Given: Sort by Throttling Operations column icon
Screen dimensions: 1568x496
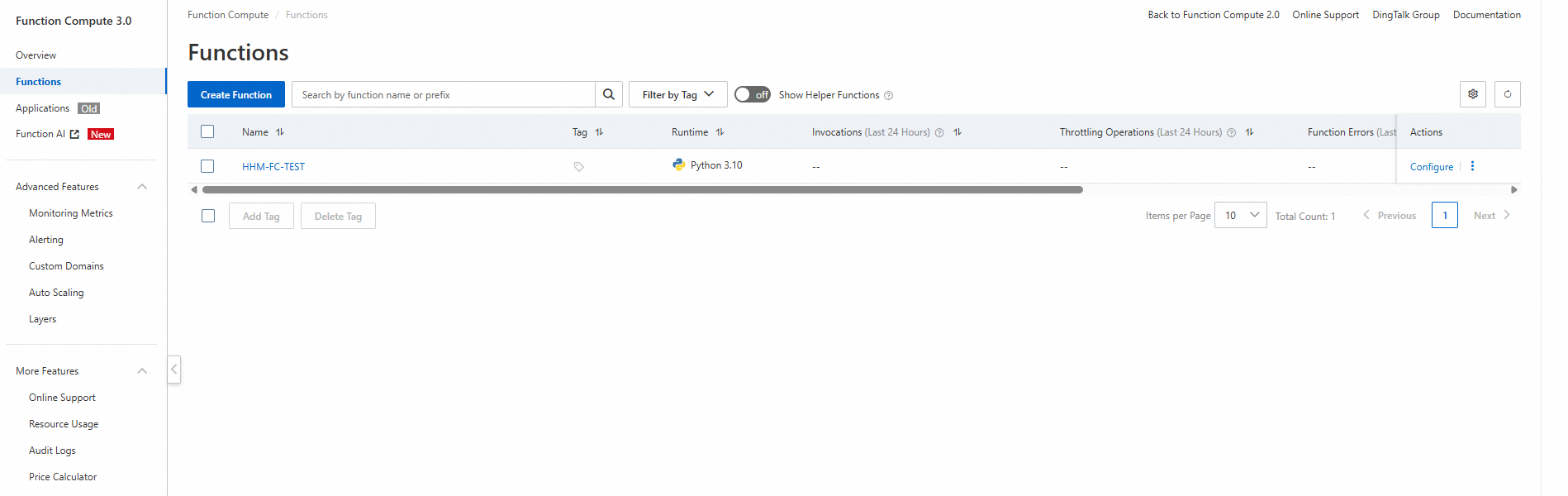Looking at the screenshot, I should coord(1249,132).
